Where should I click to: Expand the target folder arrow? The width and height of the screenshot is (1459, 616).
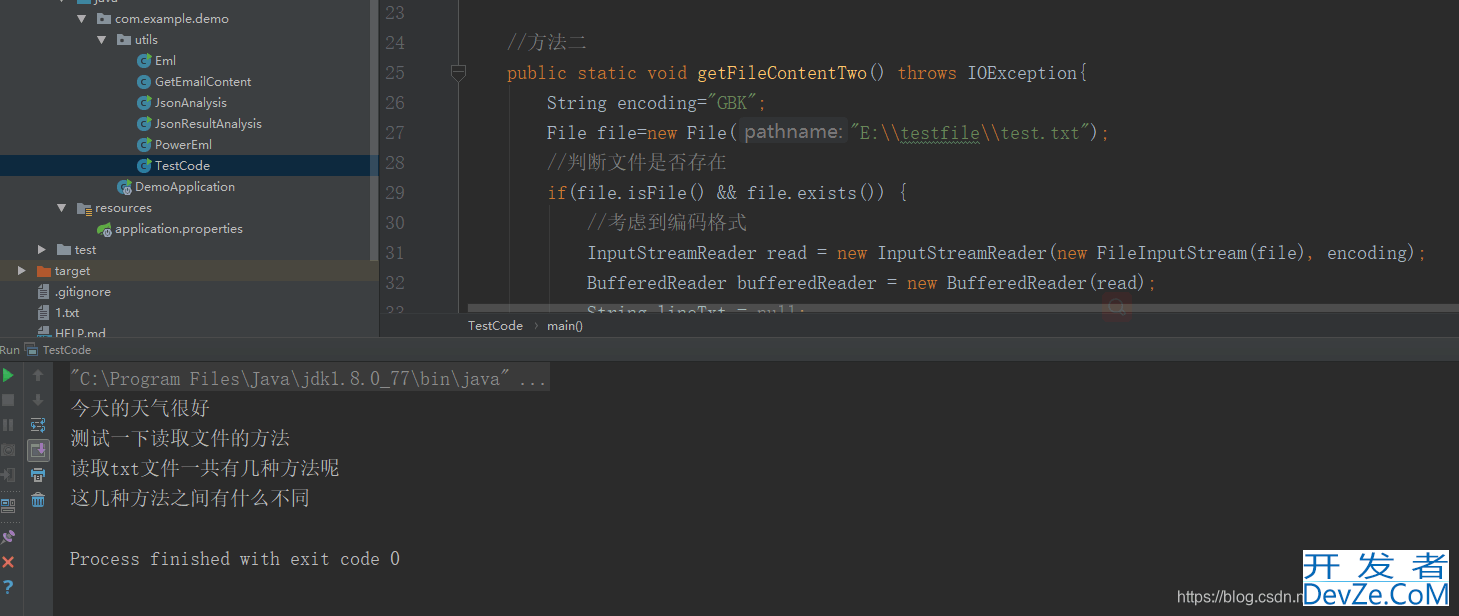click(x=22, y=271)
